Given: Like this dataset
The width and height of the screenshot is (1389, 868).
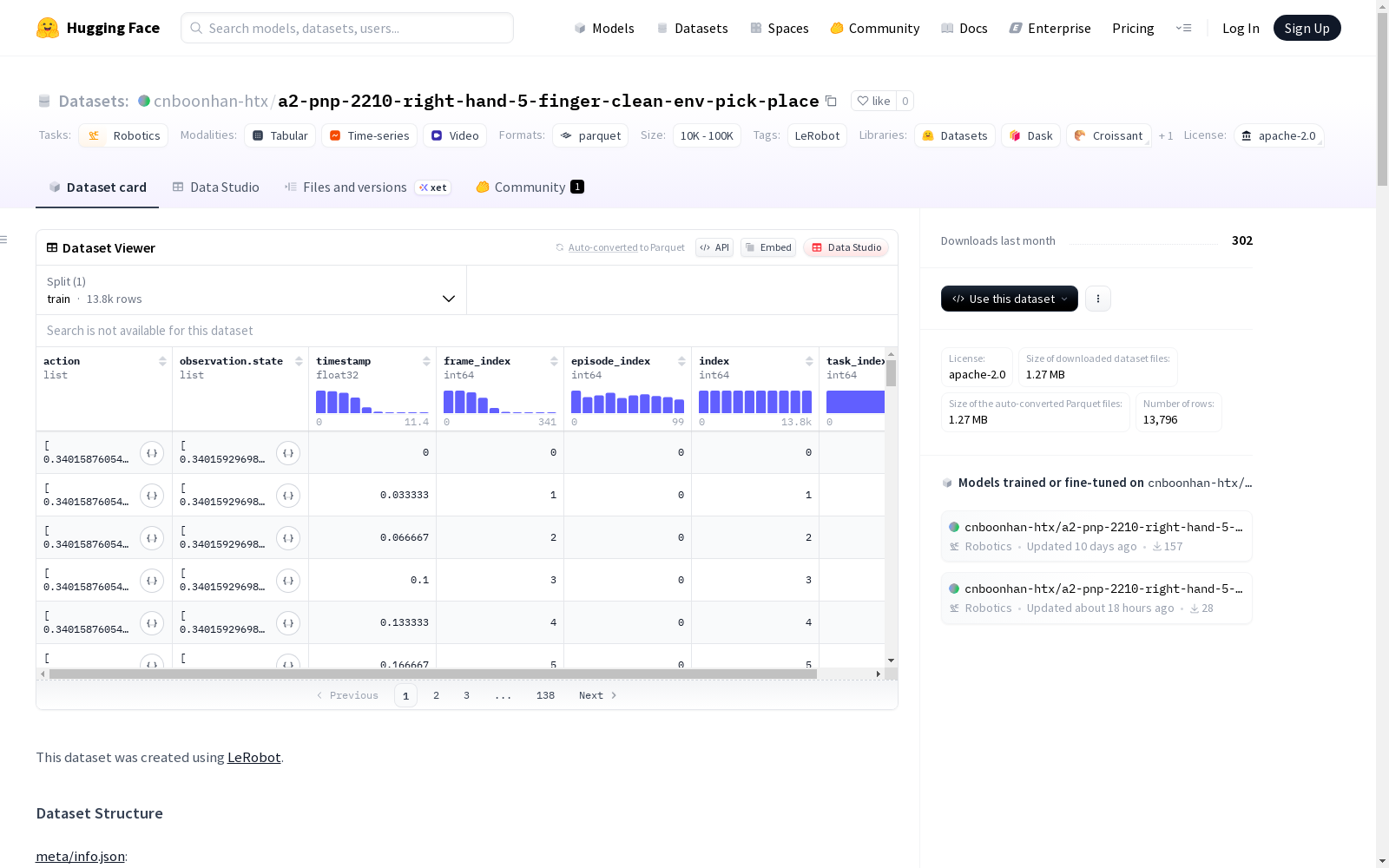Looking at the screenshot, I should (x=873, y=101).
